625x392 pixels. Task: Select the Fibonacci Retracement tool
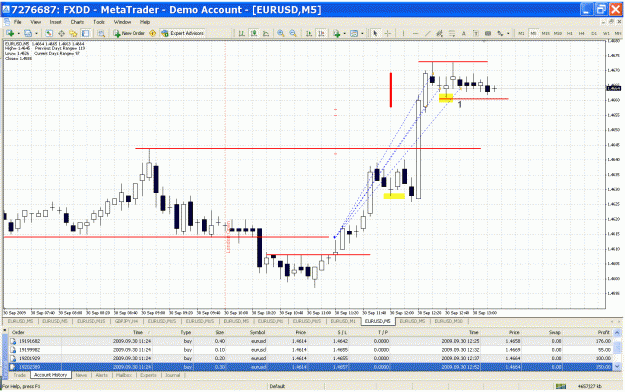452,33
